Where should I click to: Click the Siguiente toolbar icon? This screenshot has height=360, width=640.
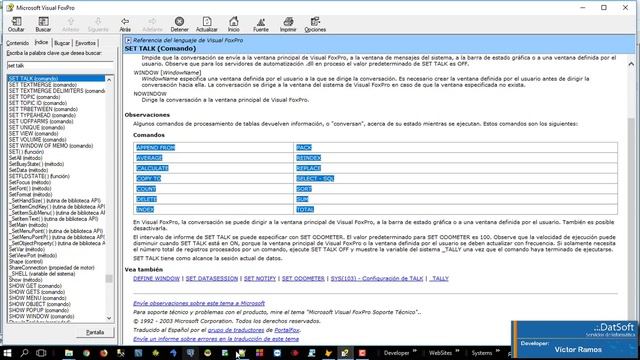point(98,24)
